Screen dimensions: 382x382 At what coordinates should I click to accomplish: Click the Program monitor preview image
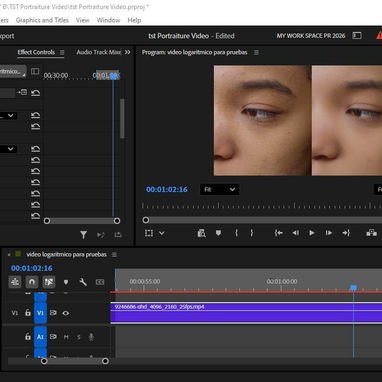(x=298, y=120)
